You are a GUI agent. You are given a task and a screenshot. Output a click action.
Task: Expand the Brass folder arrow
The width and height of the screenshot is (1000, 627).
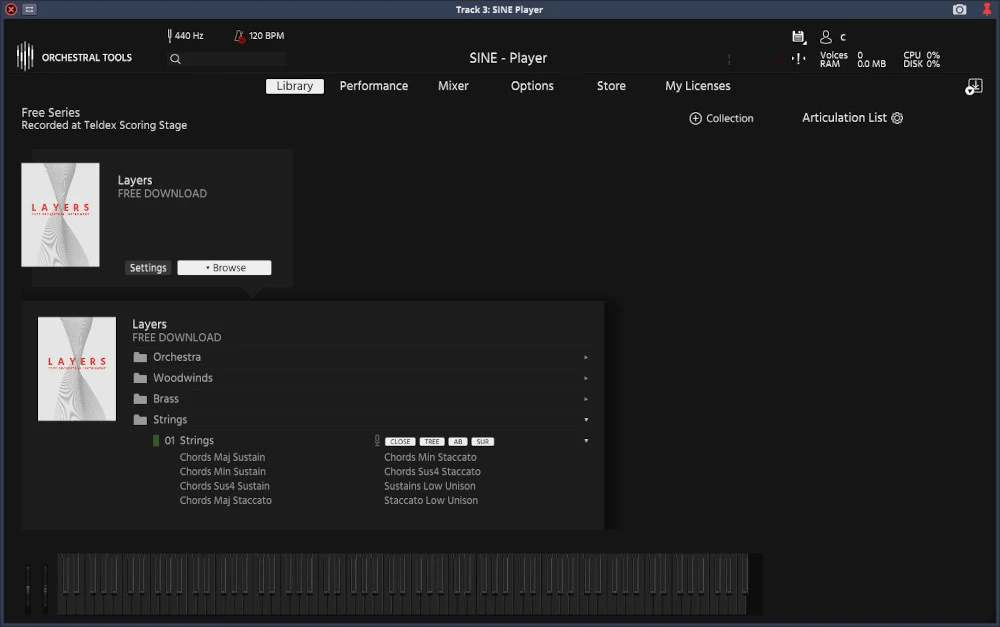pyautogui.click(x=585, y=399)
